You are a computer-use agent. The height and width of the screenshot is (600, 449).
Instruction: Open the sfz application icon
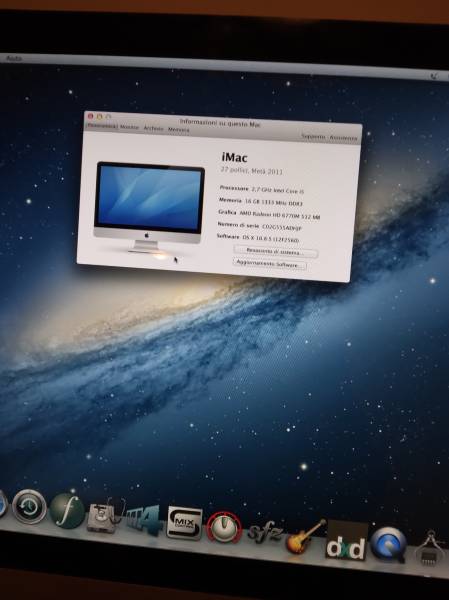(266, 532)
